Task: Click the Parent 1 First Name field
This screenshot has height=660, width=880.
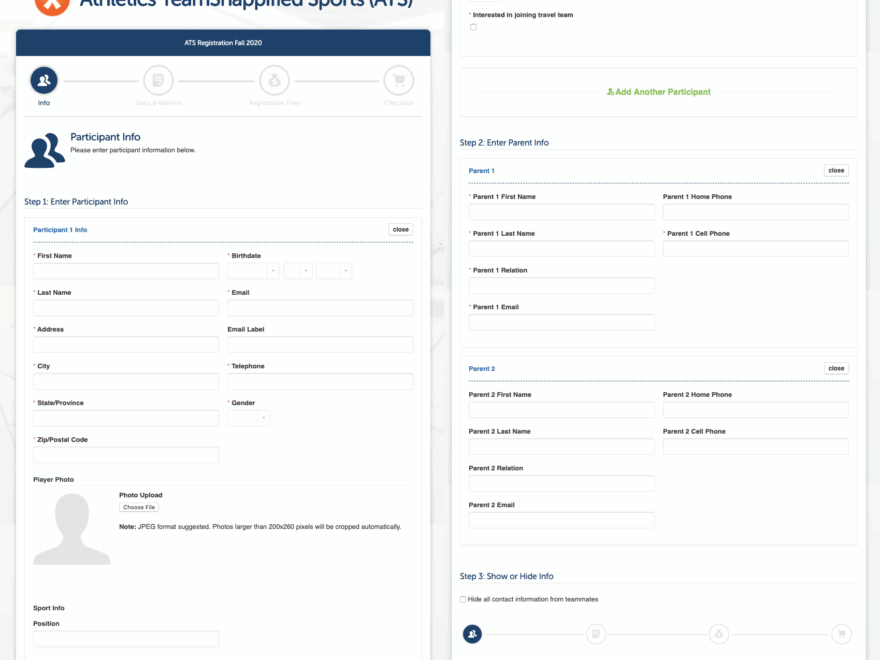Action: pyautogui.click(x=561, y=212)
